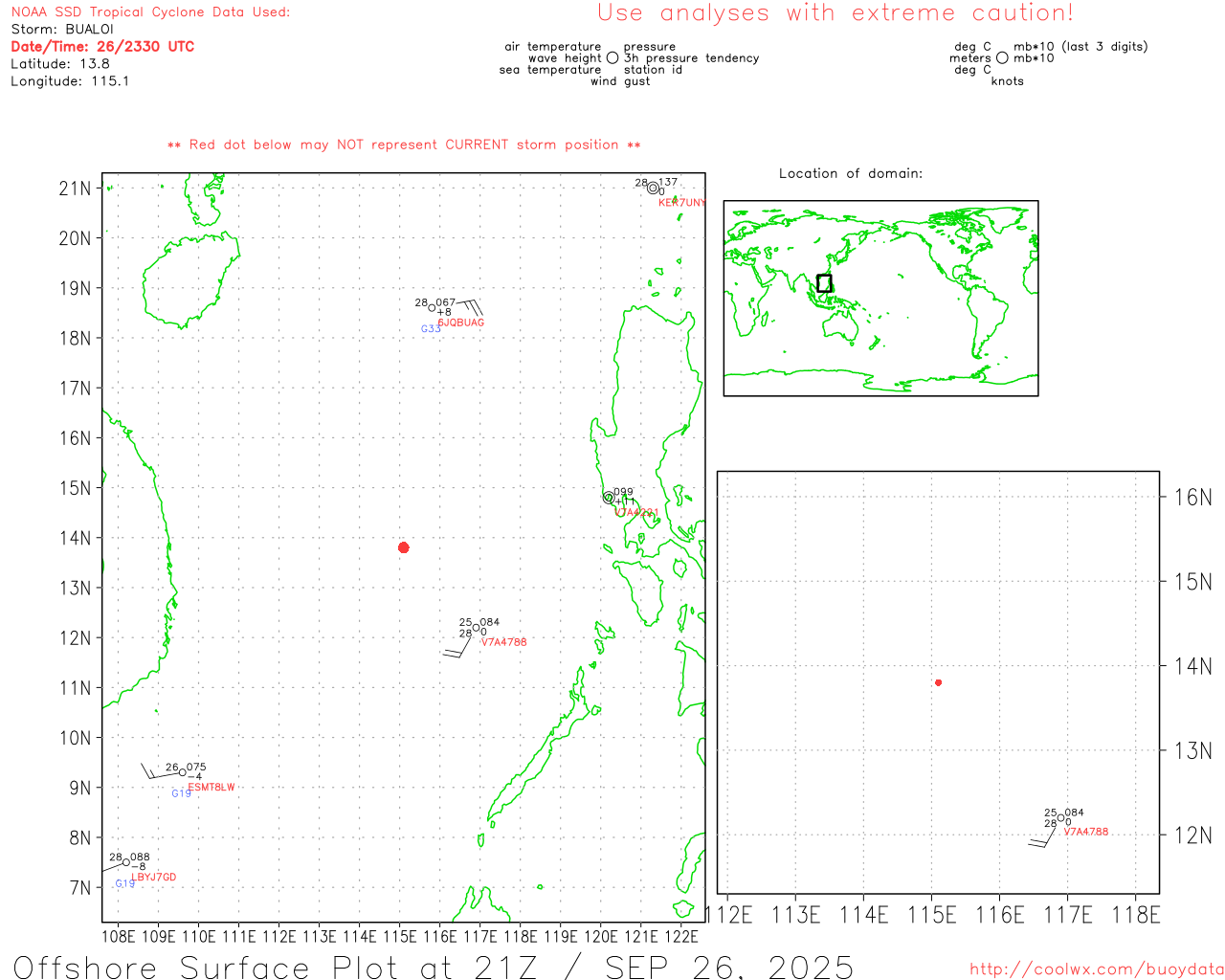
Task: Click the pressure value '137' at KER7UNY
Action: point(668,182)
